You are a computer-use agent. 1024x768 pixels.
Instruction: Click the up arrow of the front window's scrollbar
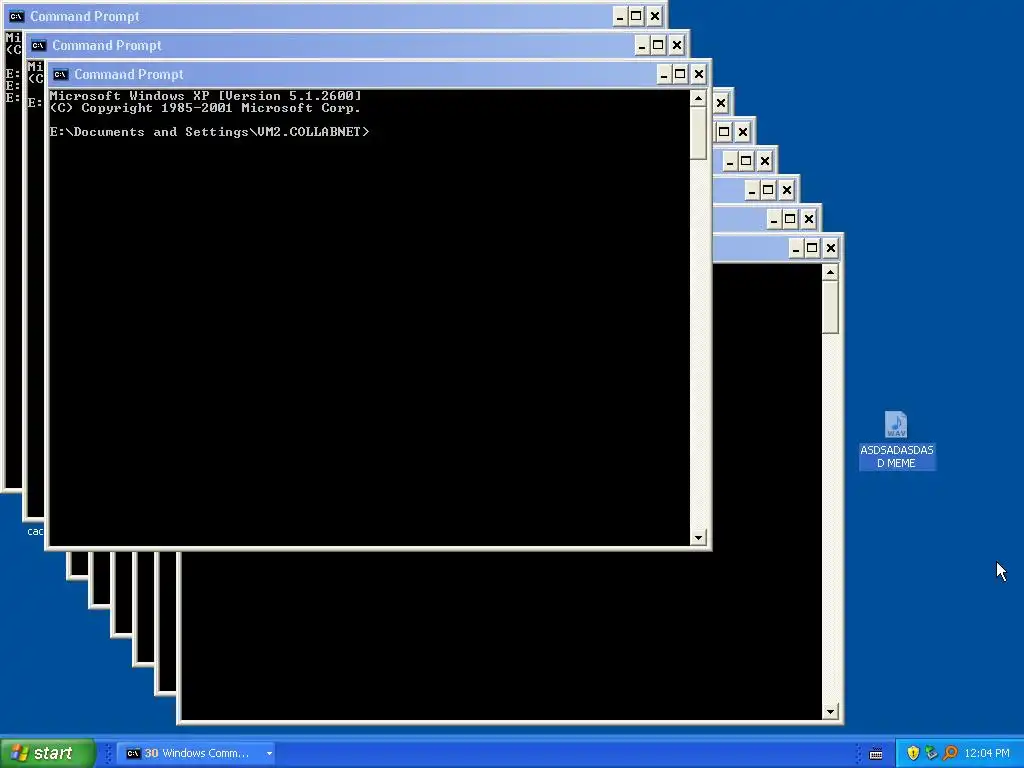click(x=698, y=99)
